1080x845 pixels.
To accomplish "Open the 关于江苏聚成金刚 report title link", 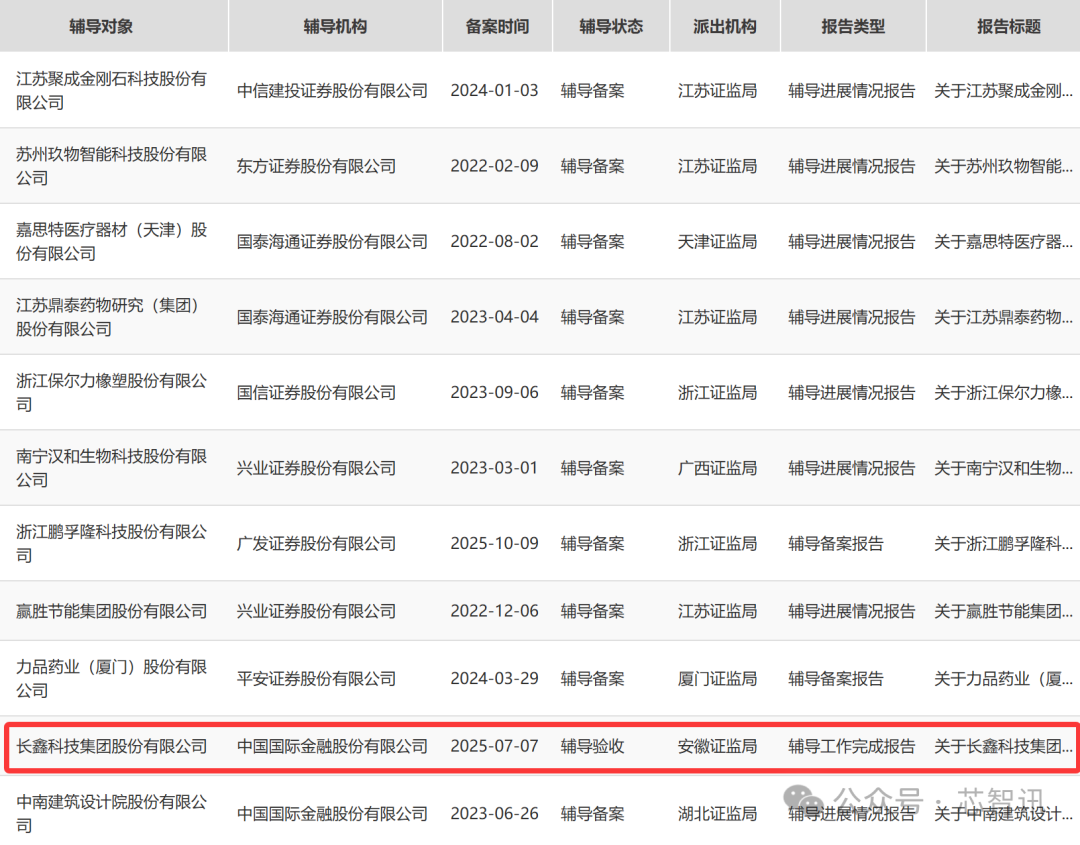I will 1003,90.
